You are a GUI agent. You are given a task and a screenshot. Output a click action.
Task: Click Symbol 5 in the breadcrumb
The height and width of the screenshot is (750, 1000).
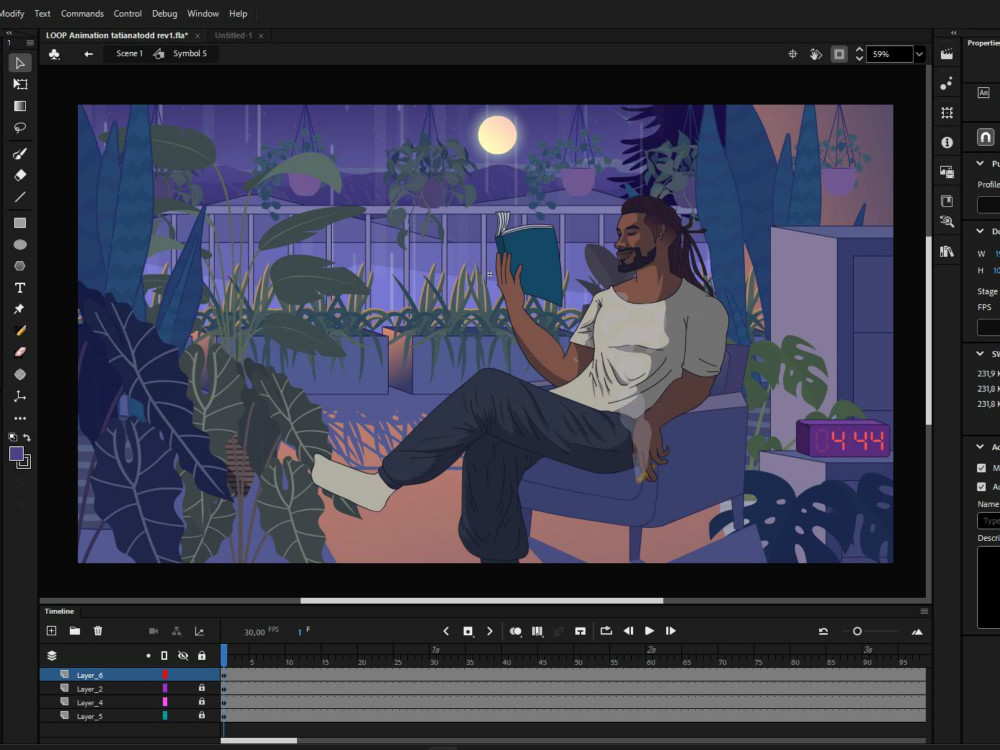click(x=189, y=54)
